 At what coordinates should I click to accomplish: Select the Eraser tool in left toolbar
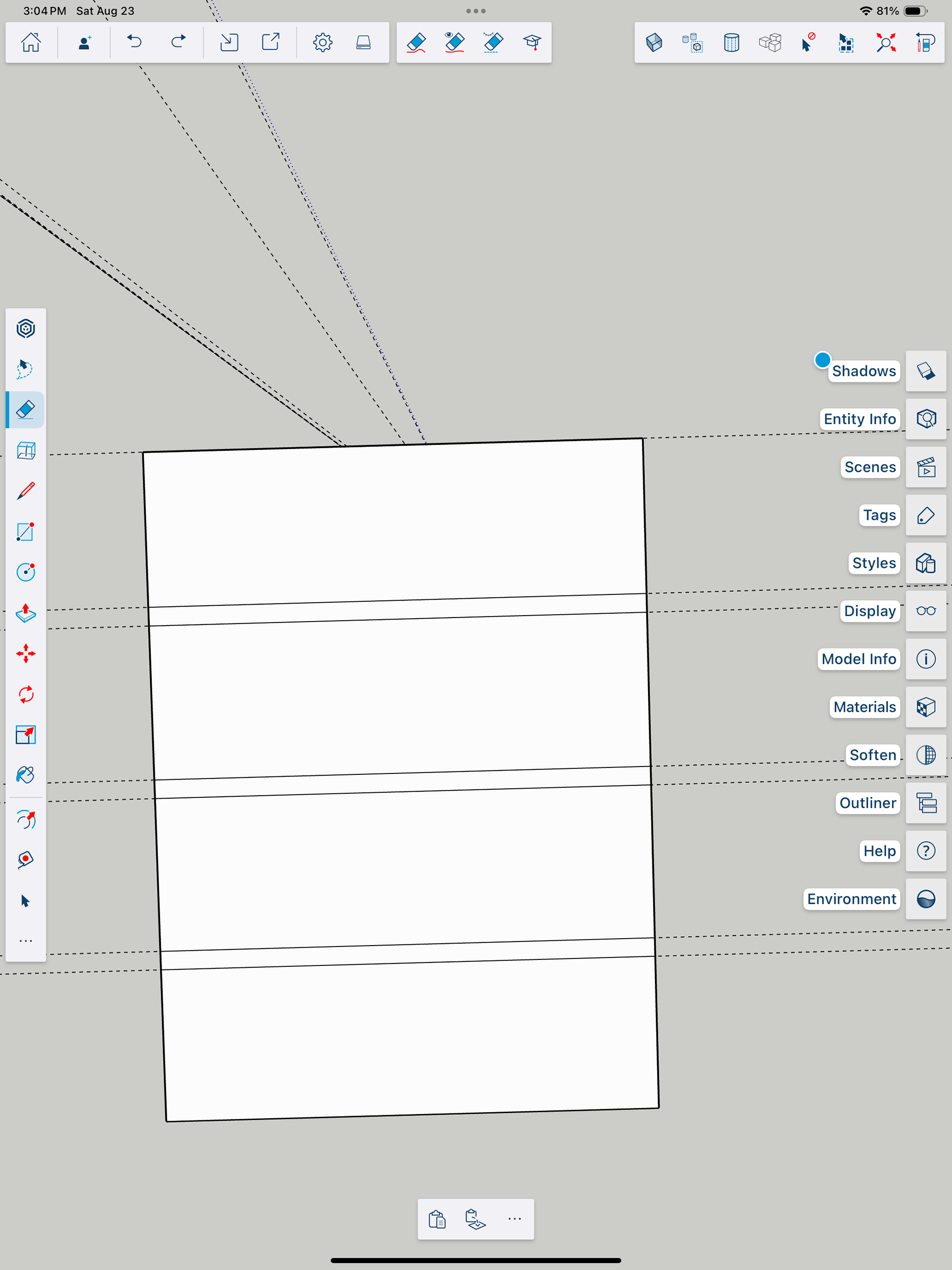25,409
